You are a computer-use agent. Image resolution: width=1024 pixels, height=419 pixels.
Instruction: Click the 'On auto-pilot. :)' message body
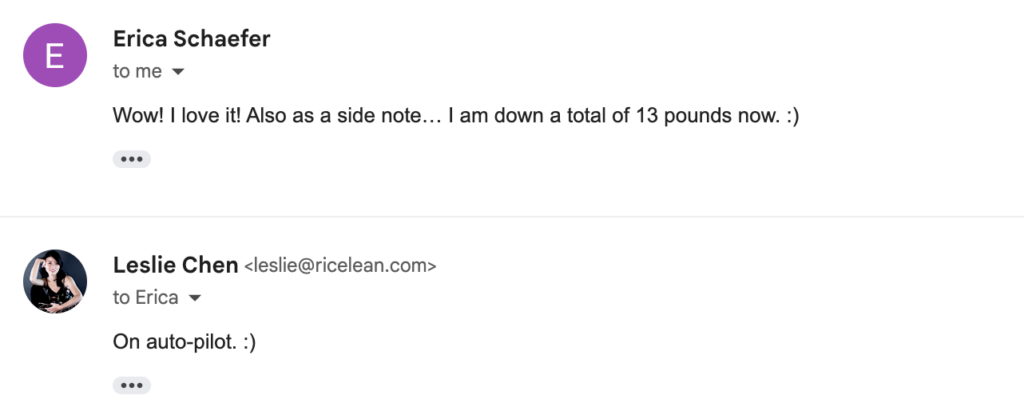pyautogui.click(x=184, y=342)
